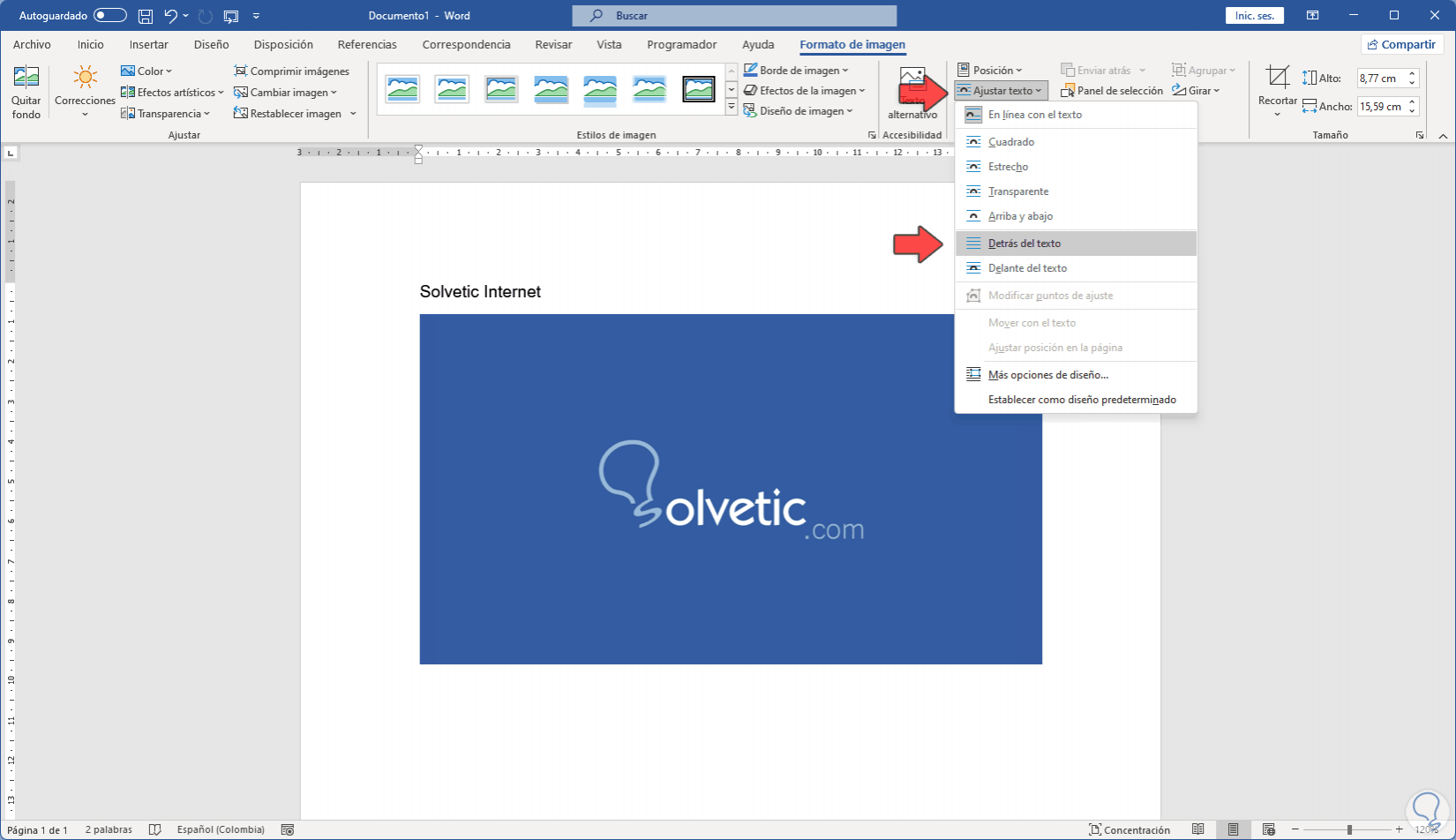This screenshot has width=1456, height=840.
Task: Collapse the ribbon with the chevron
Action: click(1443, 136)
